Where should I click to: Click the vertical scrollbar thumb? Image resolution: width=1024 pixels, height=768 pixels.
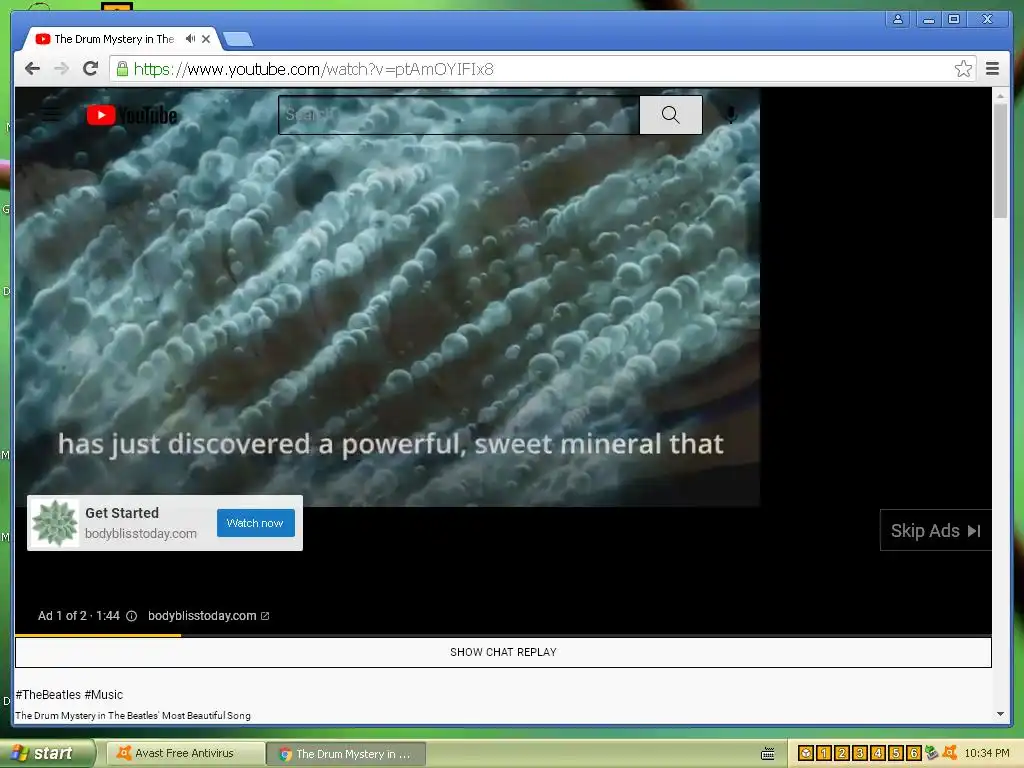1000,161
